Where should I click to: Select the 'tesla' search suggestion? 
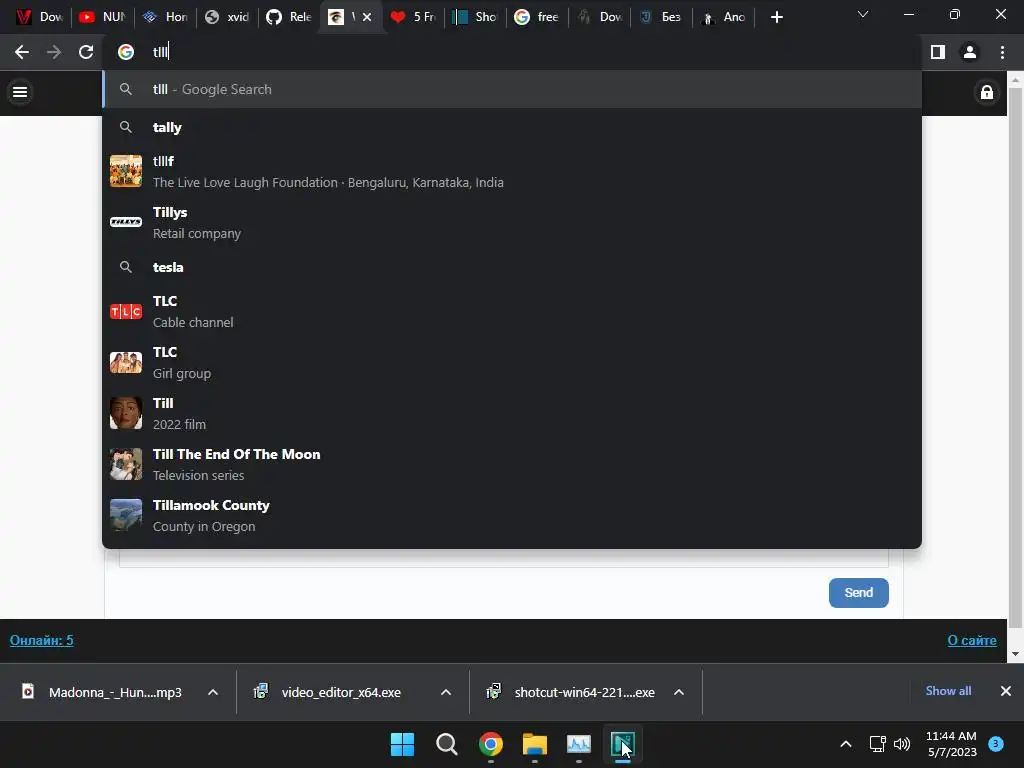click(x=512, y=267)
